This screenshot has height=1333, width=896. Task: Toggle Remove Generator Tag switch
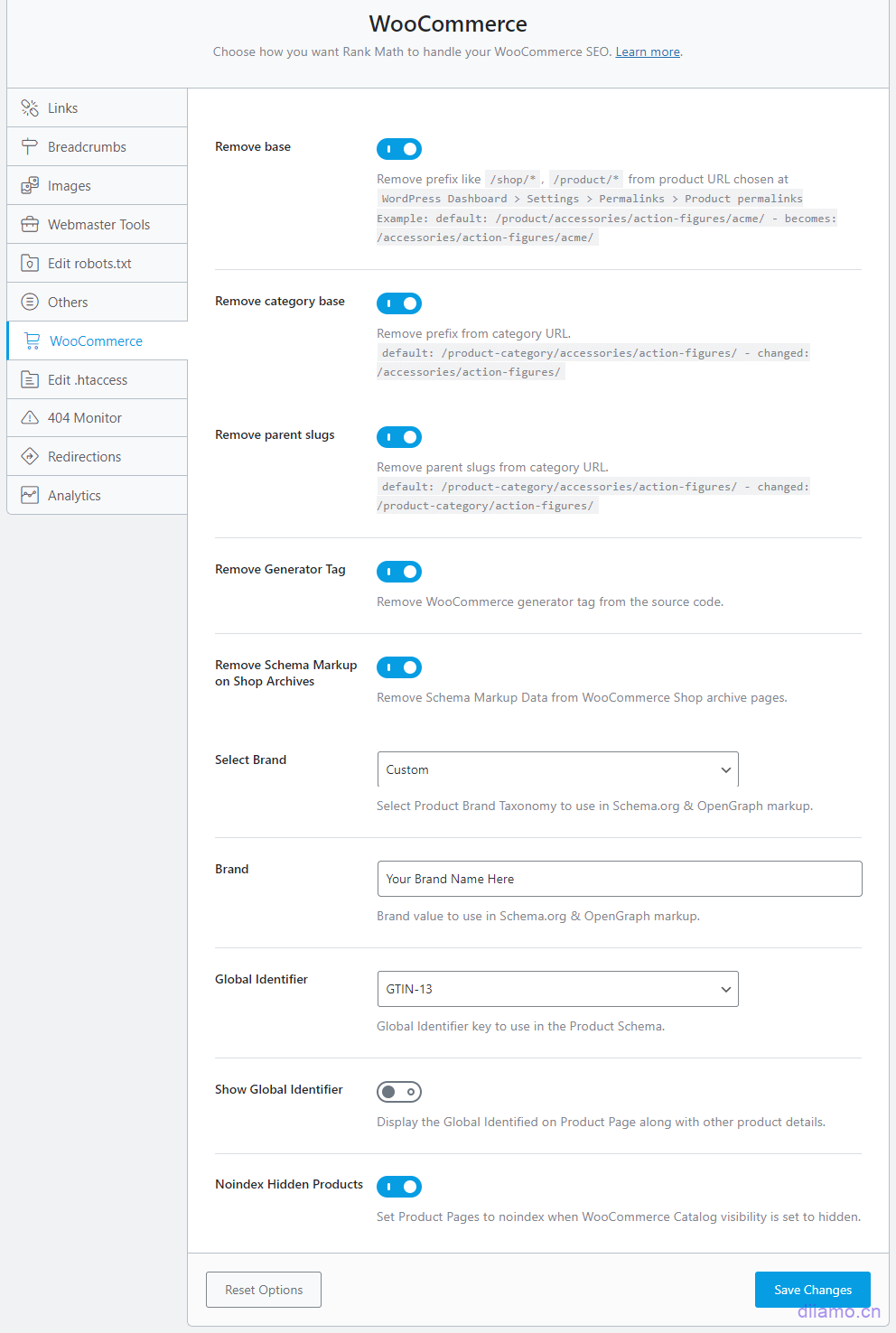click(399, 572)
